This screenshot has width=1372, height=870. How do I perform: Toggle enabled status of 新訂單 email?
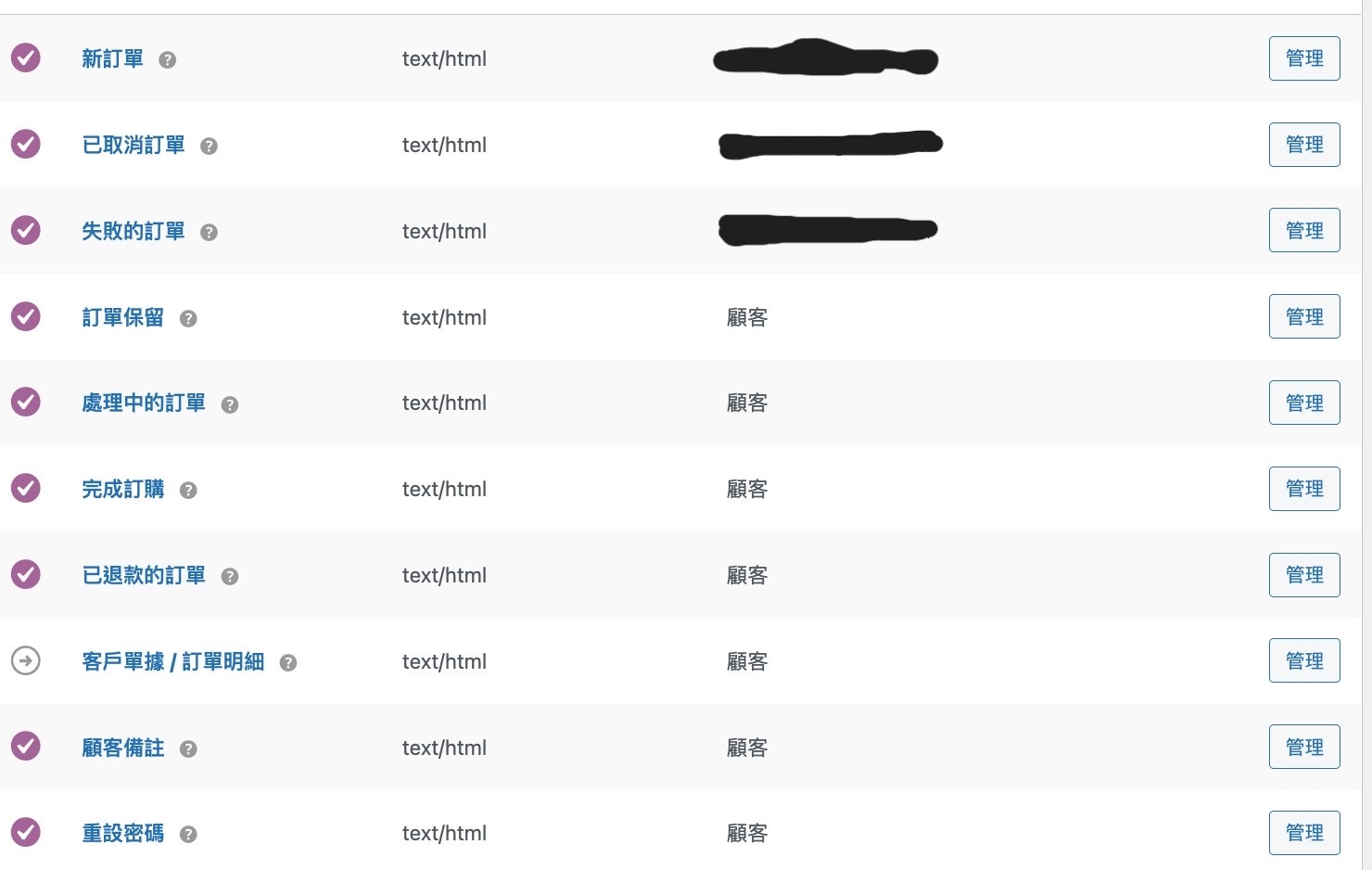[26, 58]
